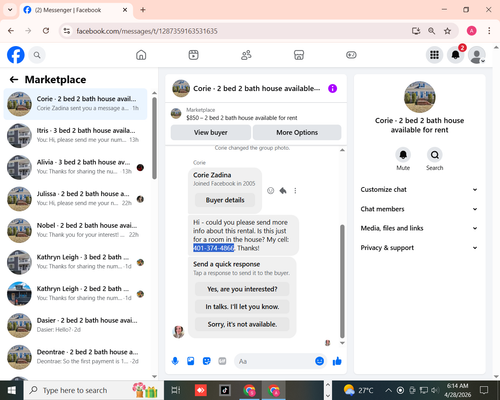Click the More Options button
The height and width of the screenshot is (400, 500).
[297, 132]
